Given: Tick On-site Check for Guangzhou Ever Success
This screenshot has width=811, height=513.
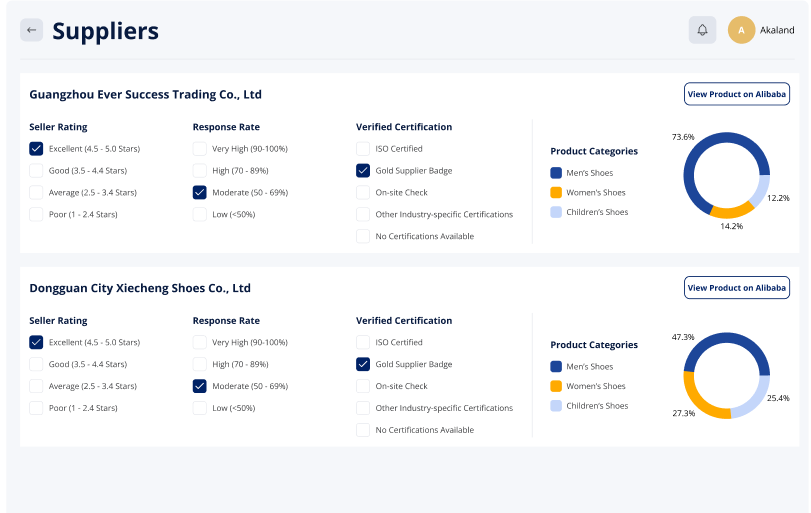Looking at the screenshot, I should 363,193.
